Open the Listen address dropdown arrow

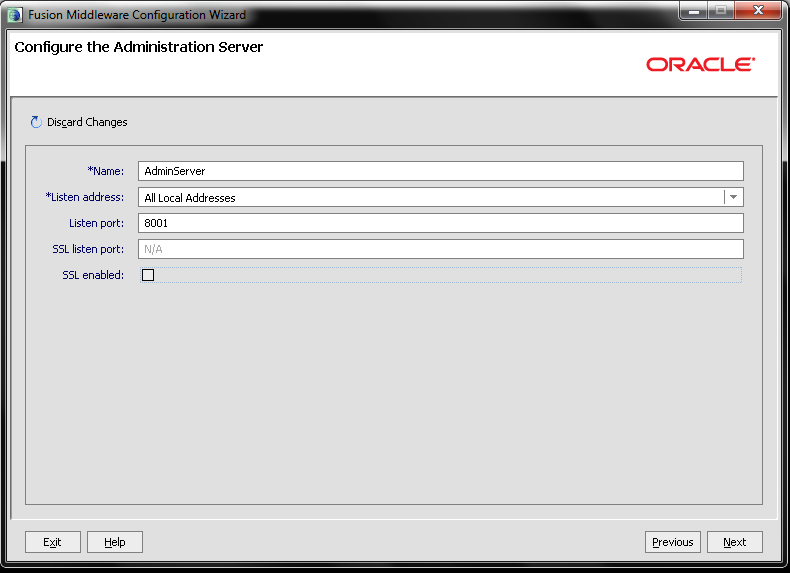(x=734, y=197)
